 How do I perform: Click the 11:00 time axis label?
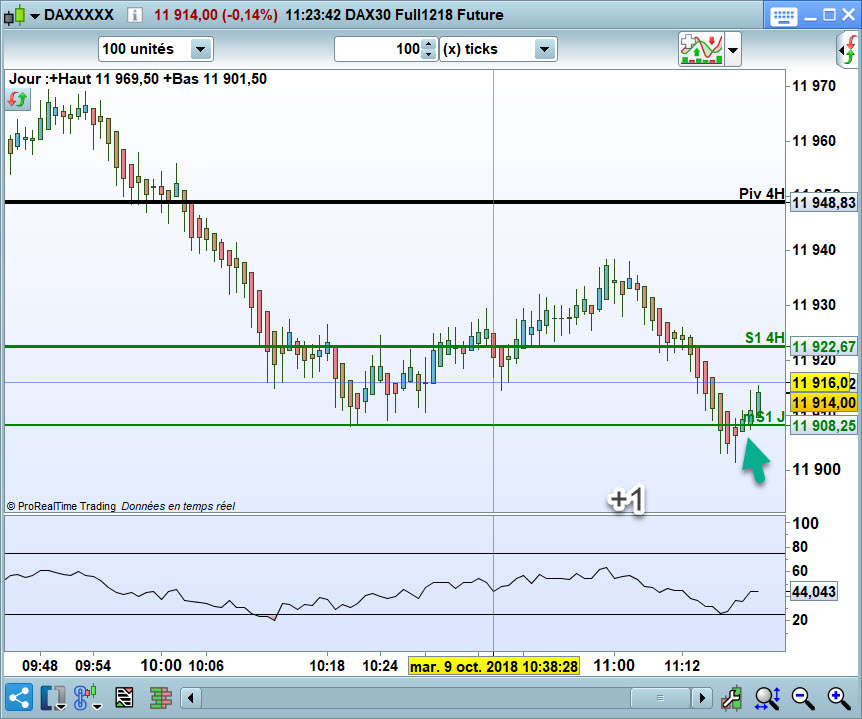click(614, 666)
